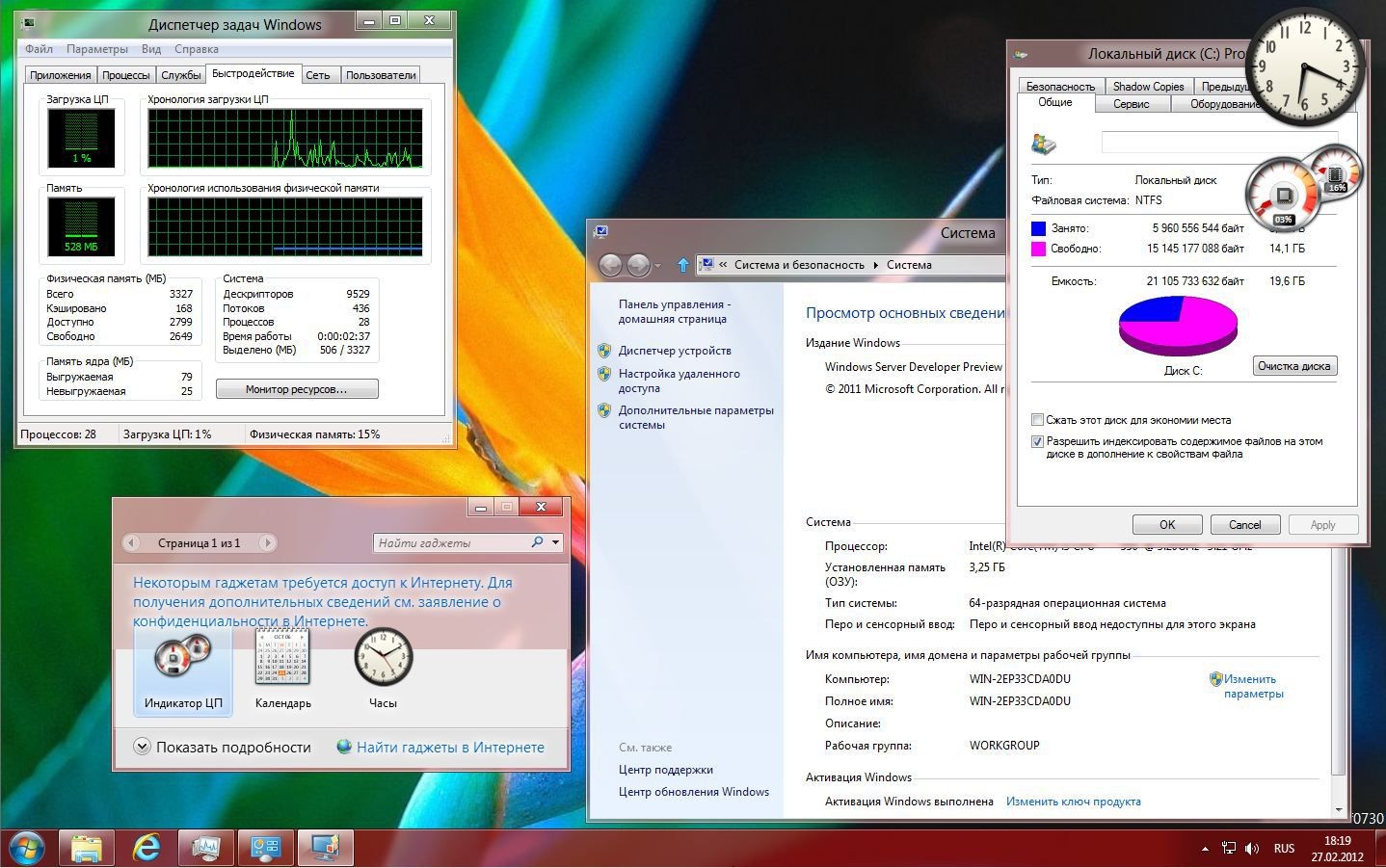This screenshot has height=868, width=1386.
Task: Show hidden tray icons arrow
Action: coord(1205,849)
